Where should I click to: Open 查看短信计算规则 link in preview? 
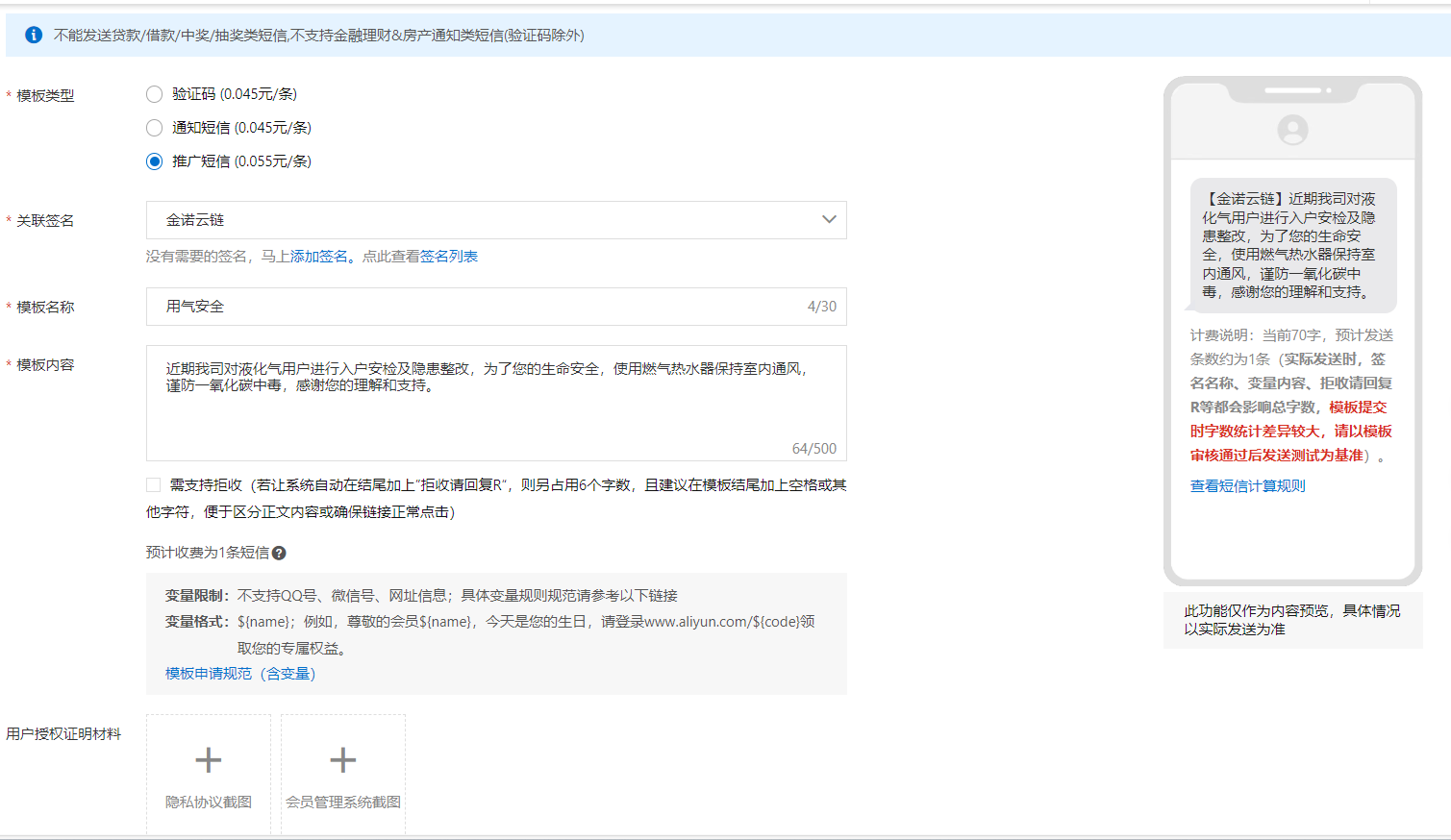point(1247,486)
